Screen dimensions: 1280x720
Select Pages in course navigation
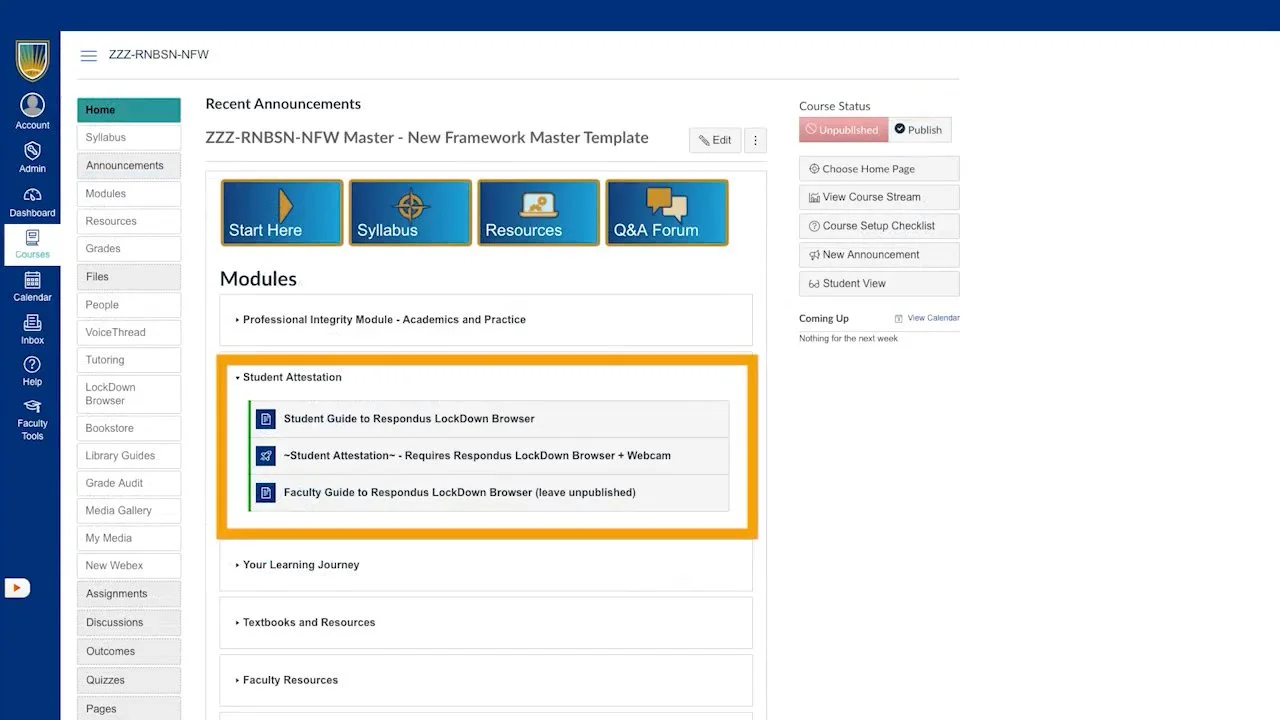129,709
